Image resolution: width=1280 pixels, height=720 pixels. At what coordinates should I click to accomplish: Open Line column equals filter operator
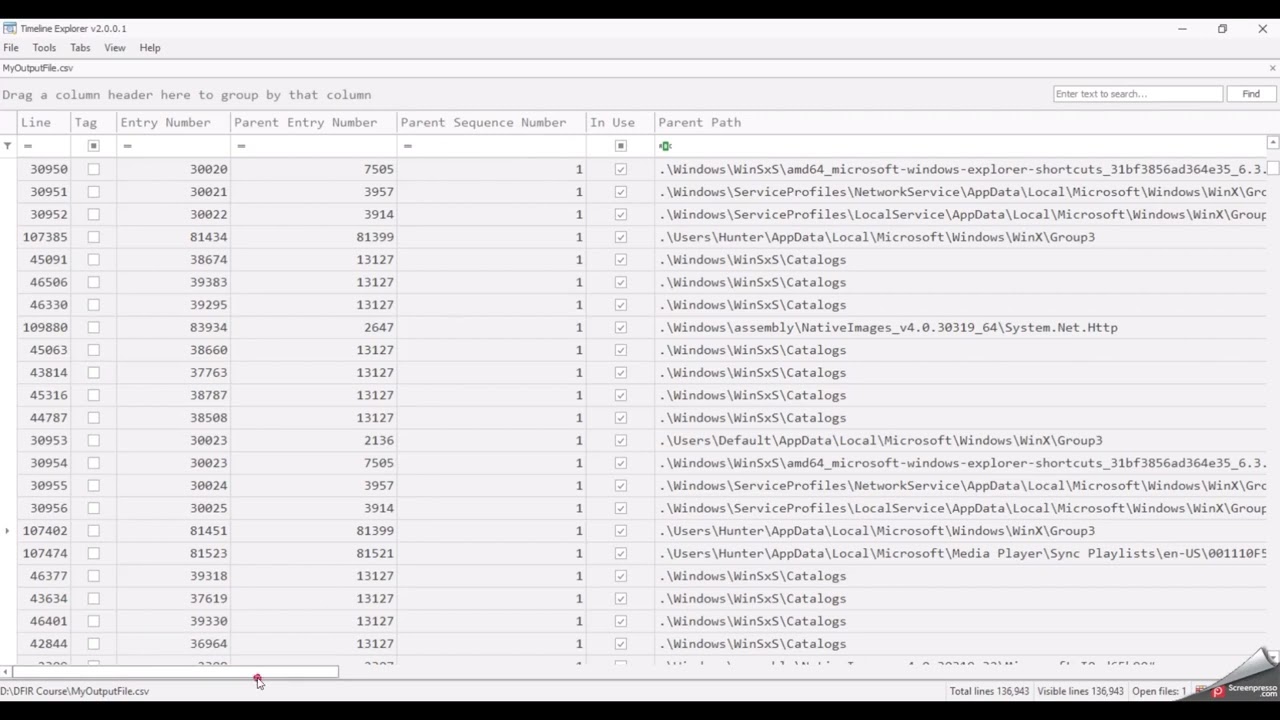28,146
